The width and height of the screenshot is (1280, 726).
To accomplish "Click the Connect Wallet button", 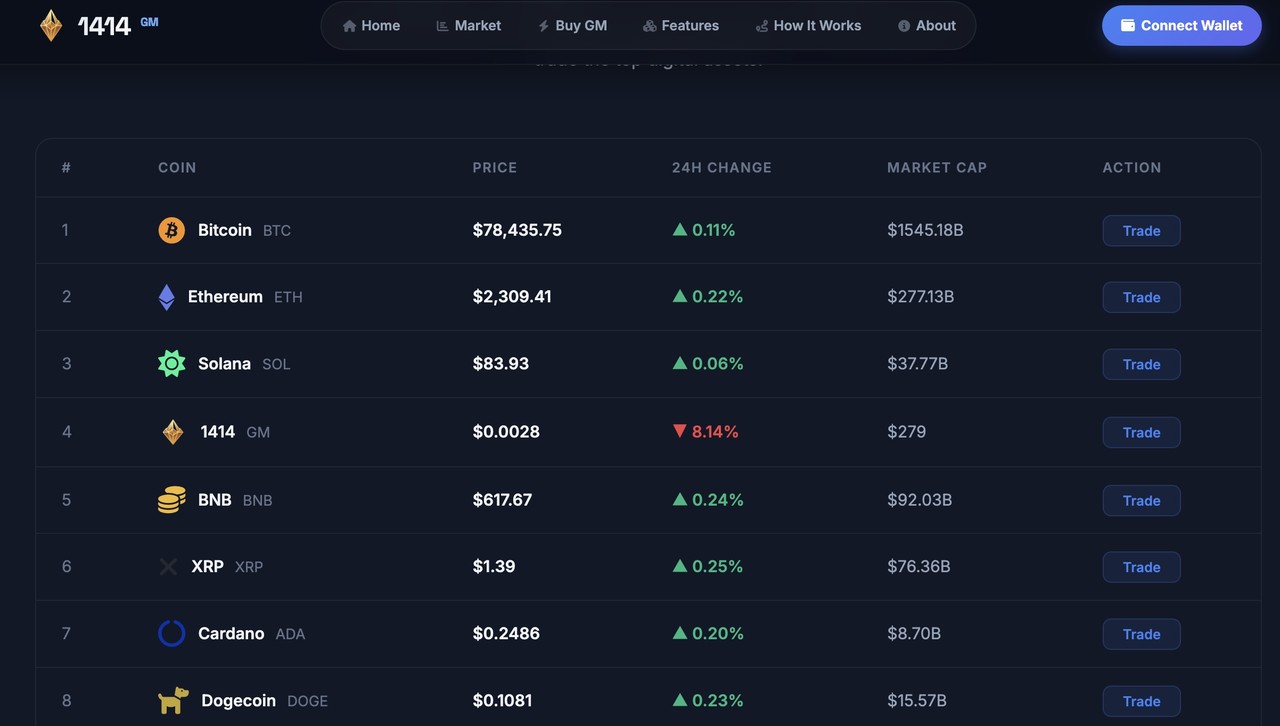I will [1182, 25].
